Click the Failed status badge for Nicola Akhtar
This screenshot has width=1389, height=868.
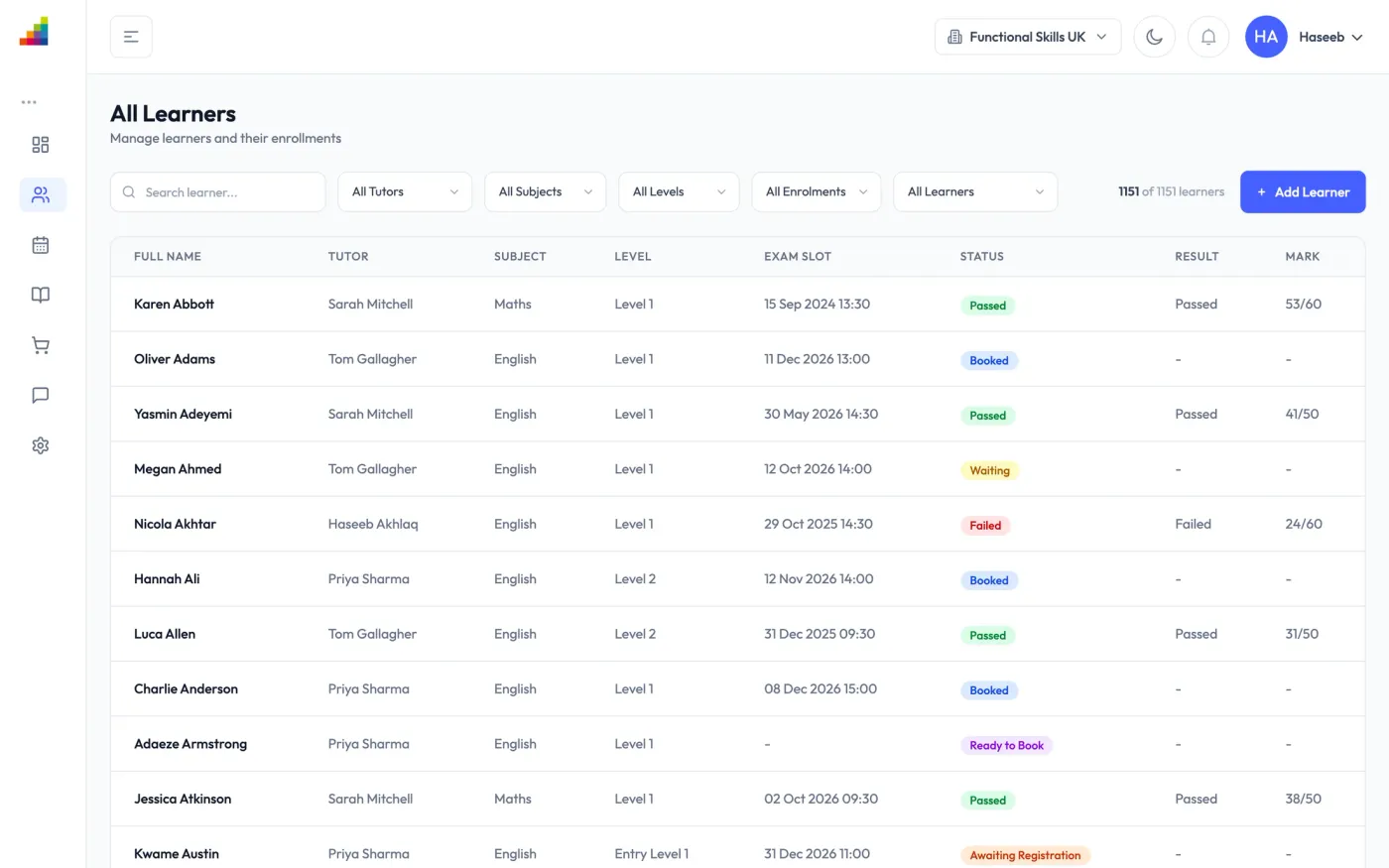985,526
